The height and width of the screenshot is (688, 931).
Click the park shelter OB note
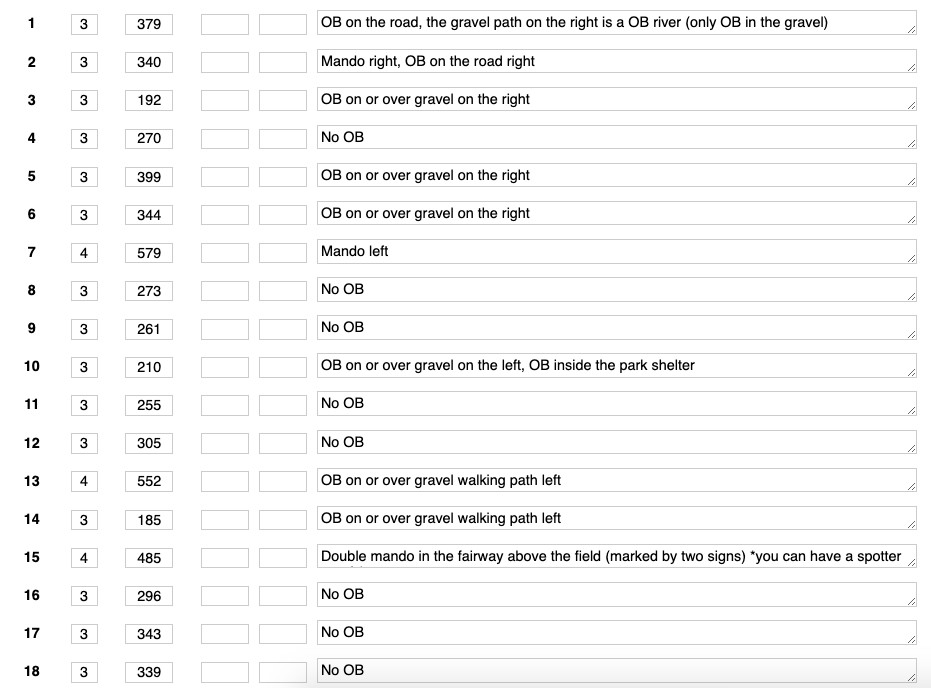615,366
